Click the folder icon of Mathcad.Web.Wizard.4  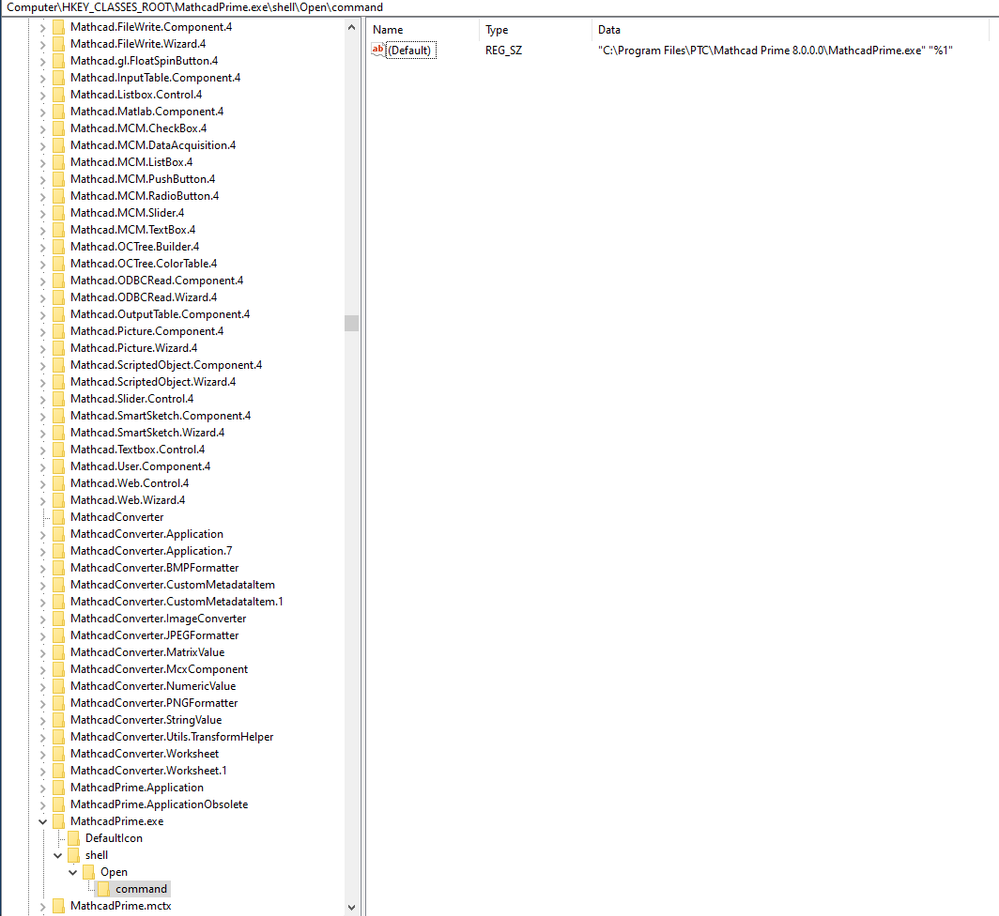pyautogui.click(x=59, y=500)
